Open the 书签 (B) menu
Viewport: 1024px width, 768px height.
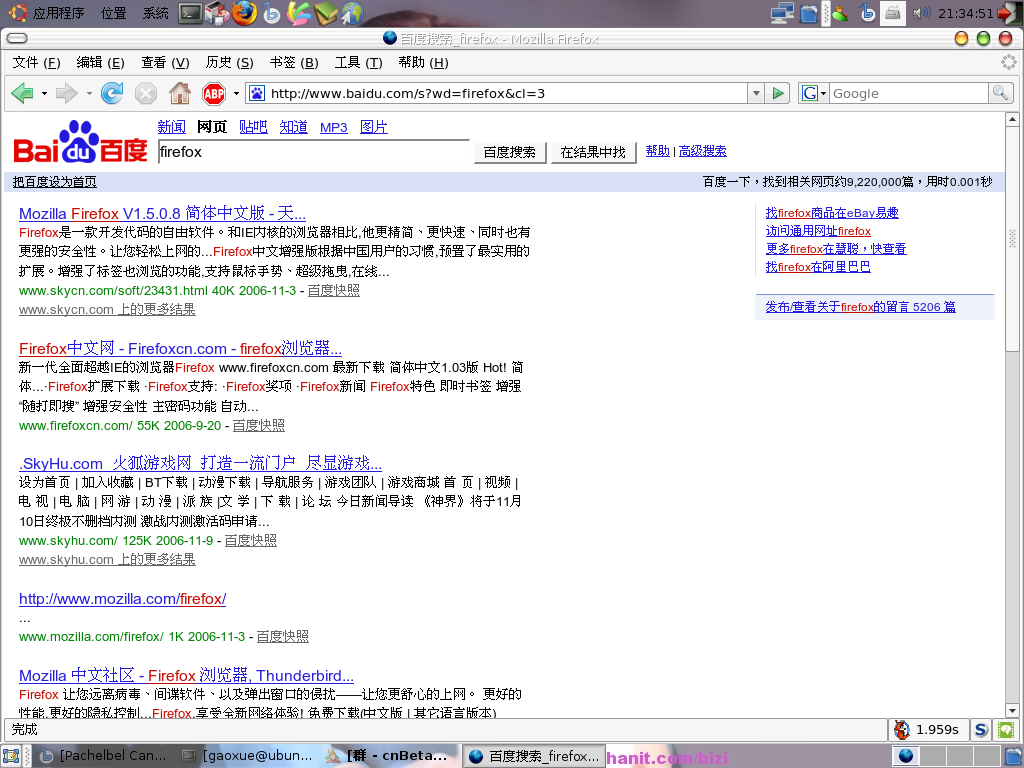coord(294,63)
